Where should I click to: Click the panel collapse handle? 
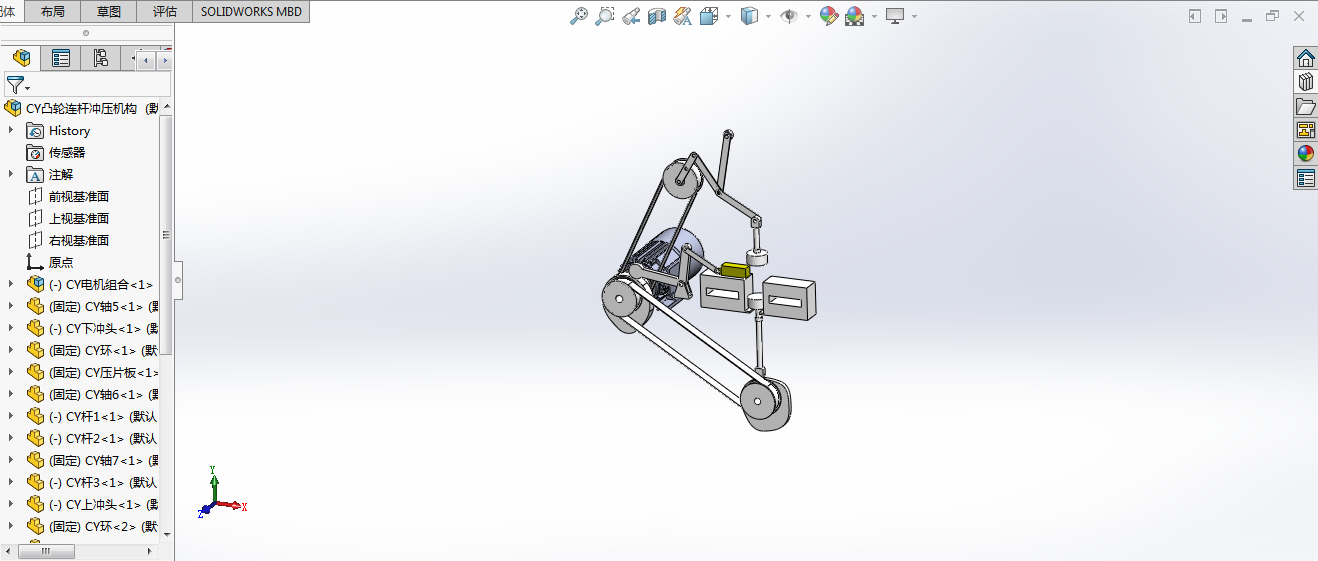(178, 281)
